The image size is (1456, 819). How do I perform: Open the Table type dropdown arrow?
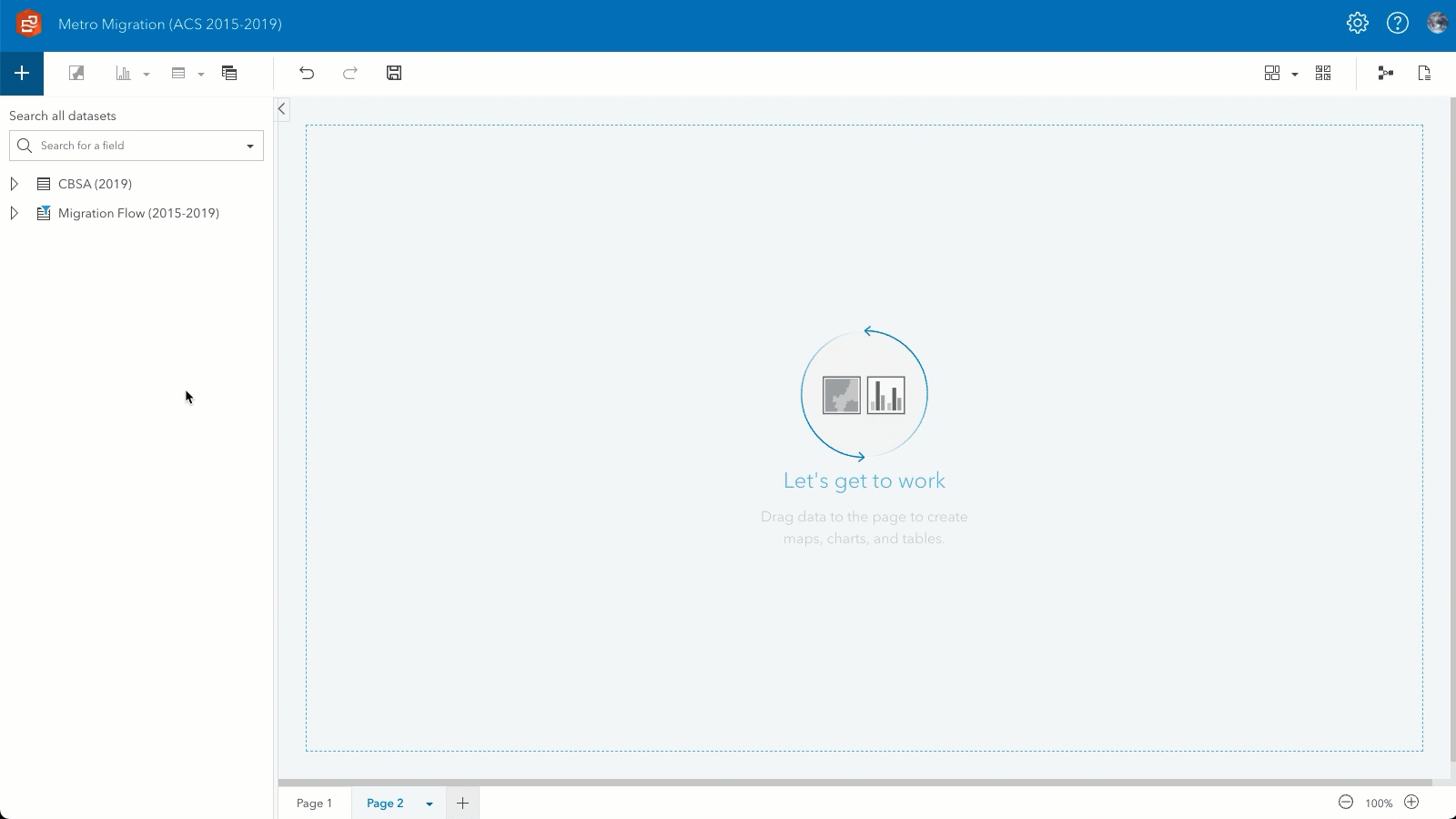click(x=200, y=73)
